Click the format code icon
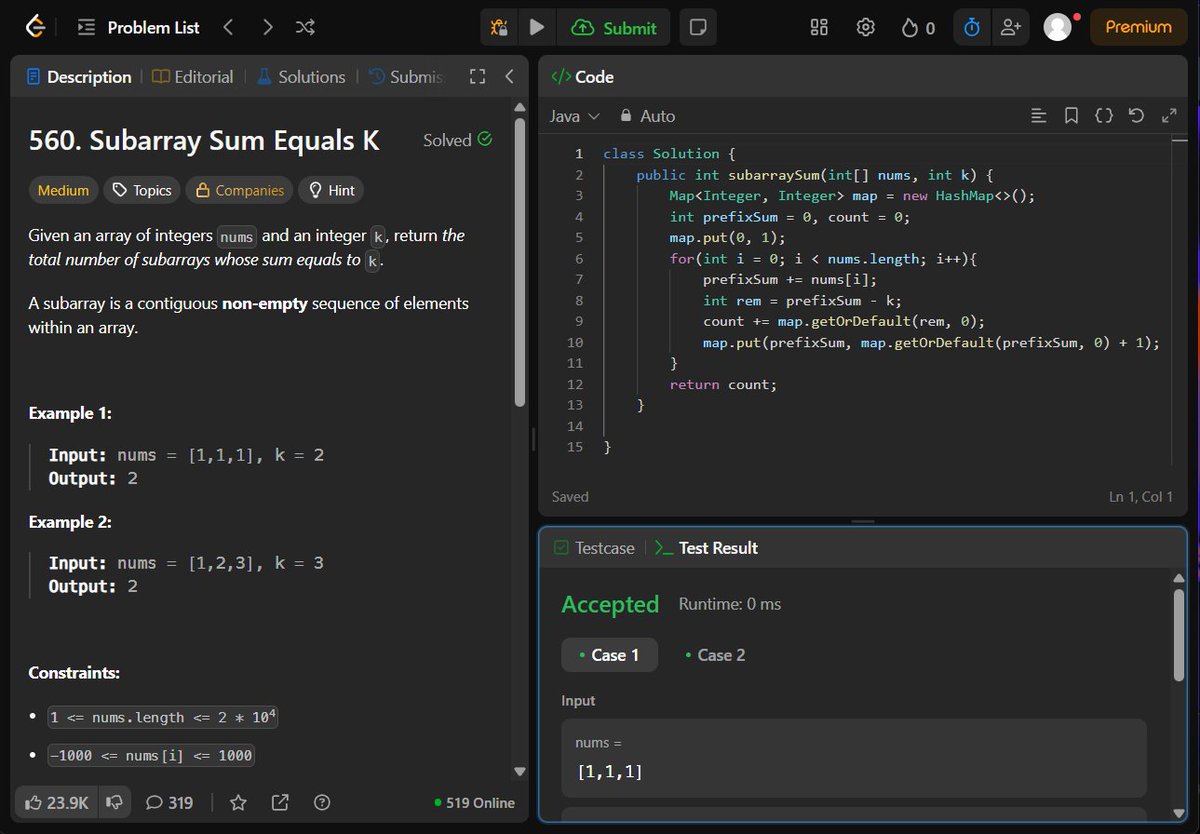The image size is (1200, 834). 1039,116
